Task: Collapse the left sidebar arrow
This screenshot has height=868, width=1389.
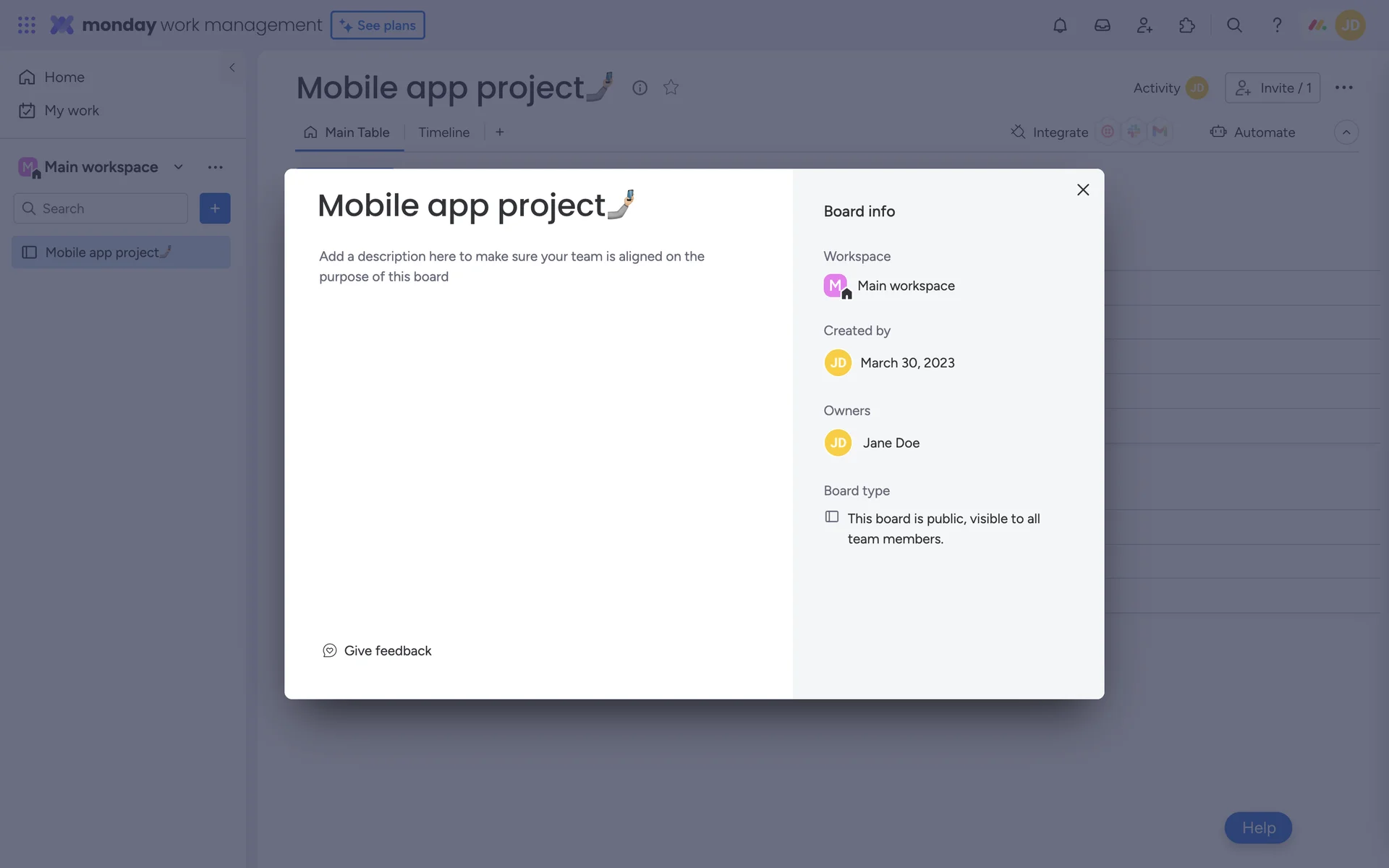Action: [x=232, y=67]
